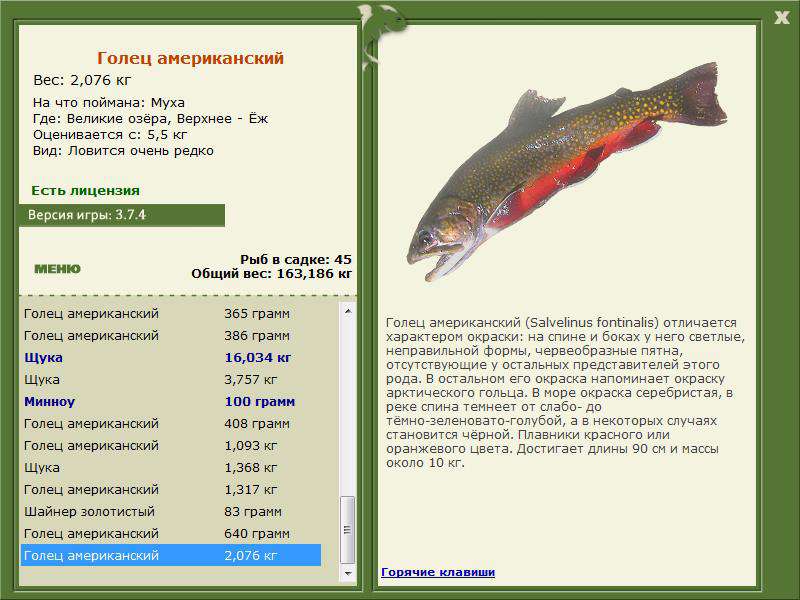Viewport: 800px width, 600px height.
Task: Open the МЕНЮ menu
Action: point(57,269)
